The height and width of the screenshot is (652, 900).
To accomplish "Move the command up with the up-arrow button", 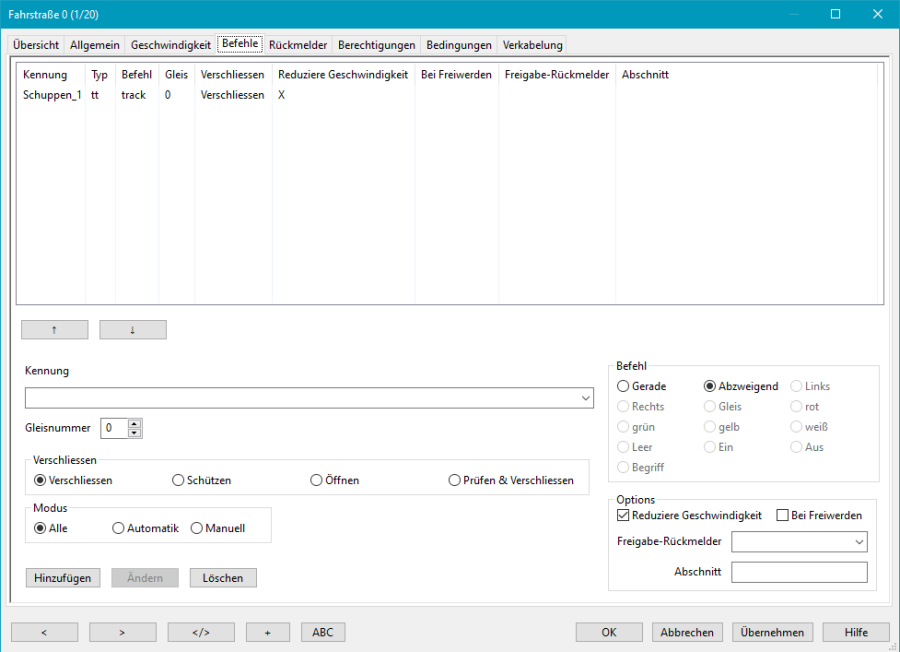I will pyautogui.click(x=54, y=330).
